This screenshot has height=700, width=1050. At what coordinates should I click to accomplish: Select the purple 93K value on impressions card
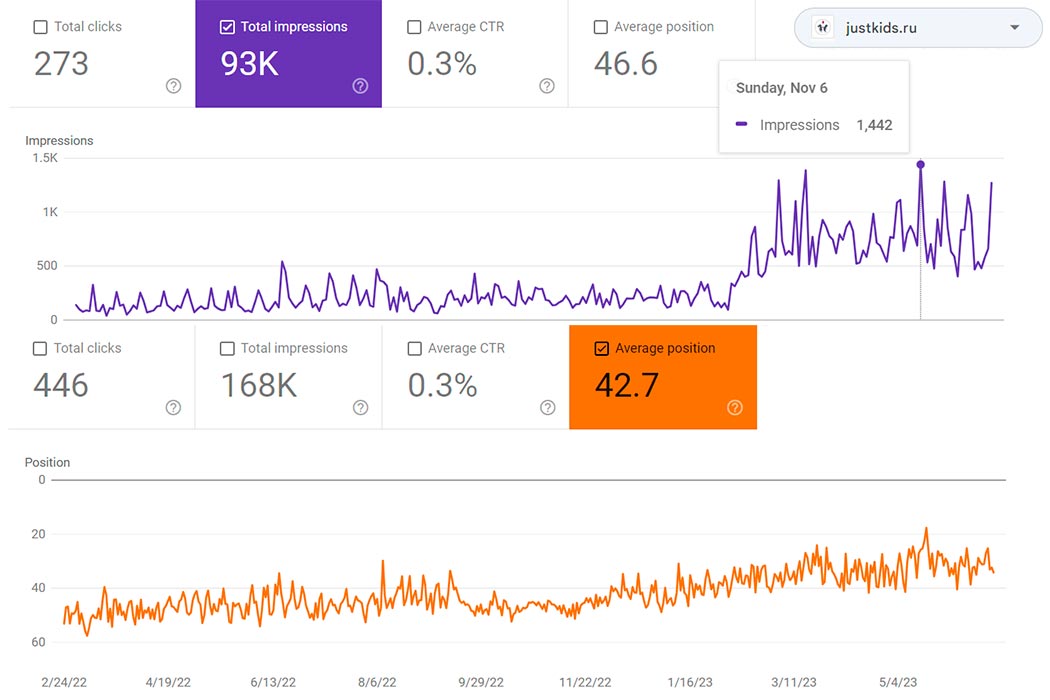point(250,64)
